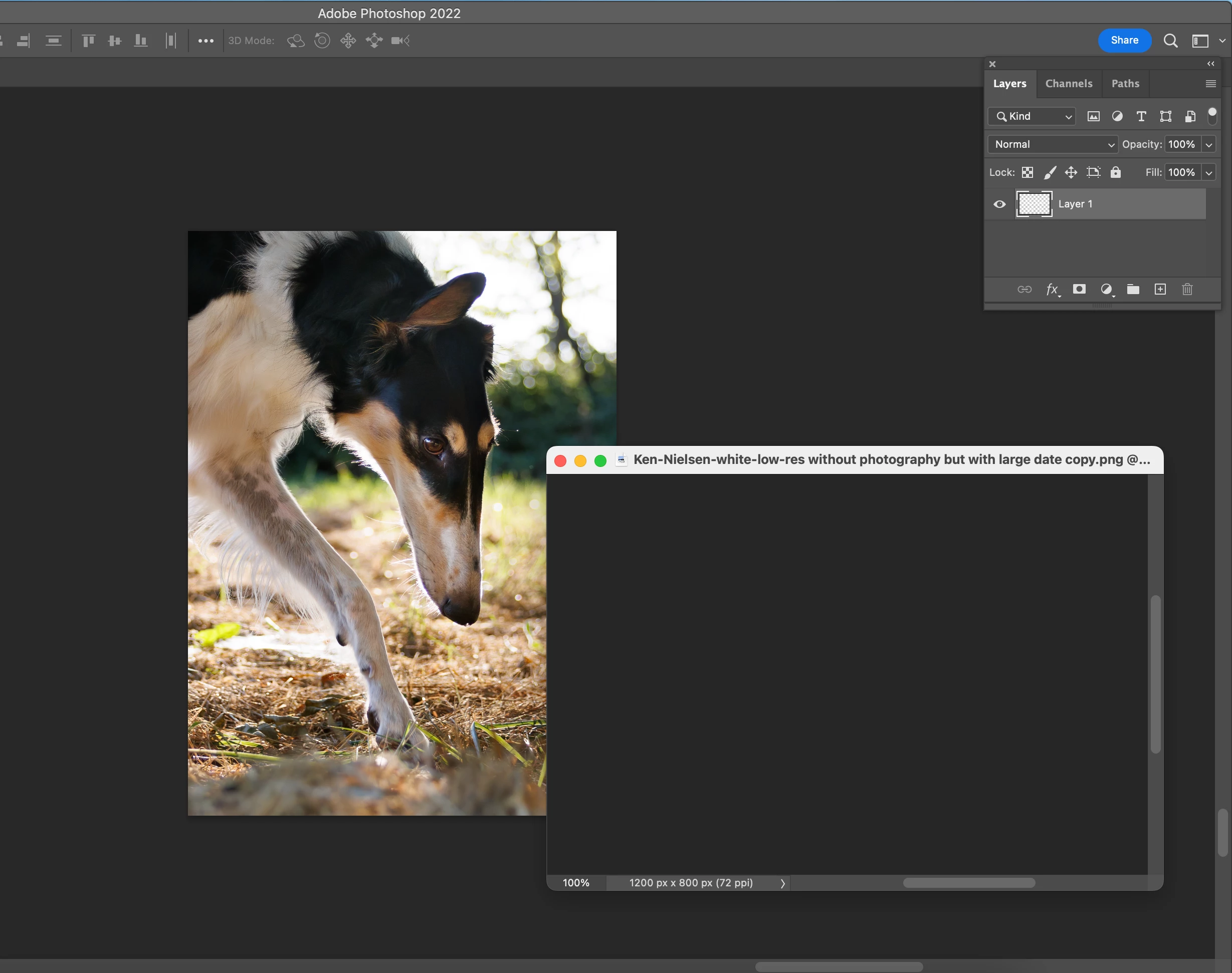Image resolution: width=1232 pixels, height=973 pixels.
Task: Open the Kind filter dropdown
Action: [1032, 116]
